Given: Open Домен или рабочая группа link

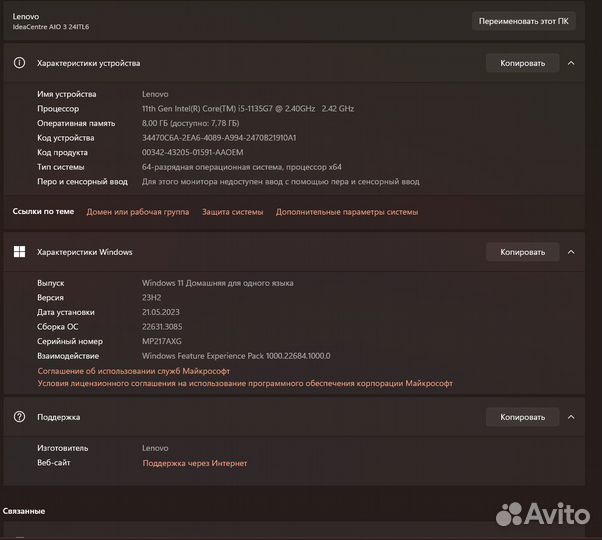Looking at the screenshot, I should coord(138,212).
